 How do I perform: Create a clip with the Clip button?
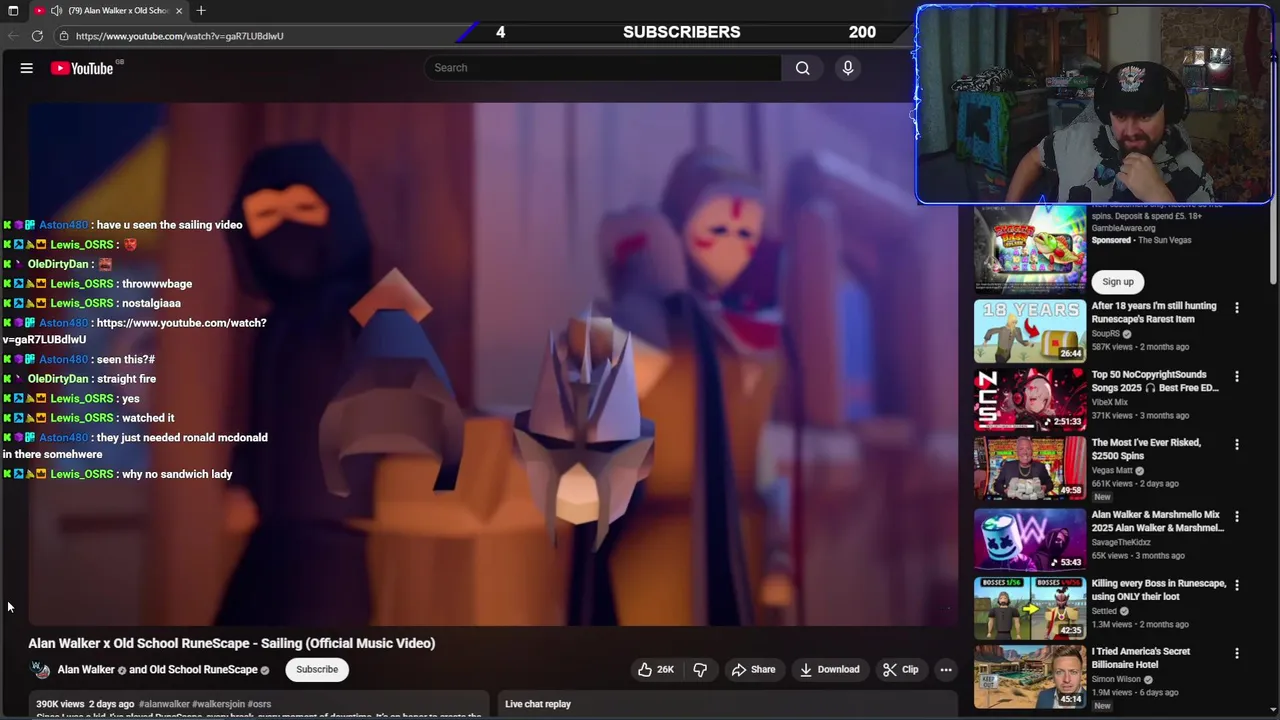(x=900, y=670)
